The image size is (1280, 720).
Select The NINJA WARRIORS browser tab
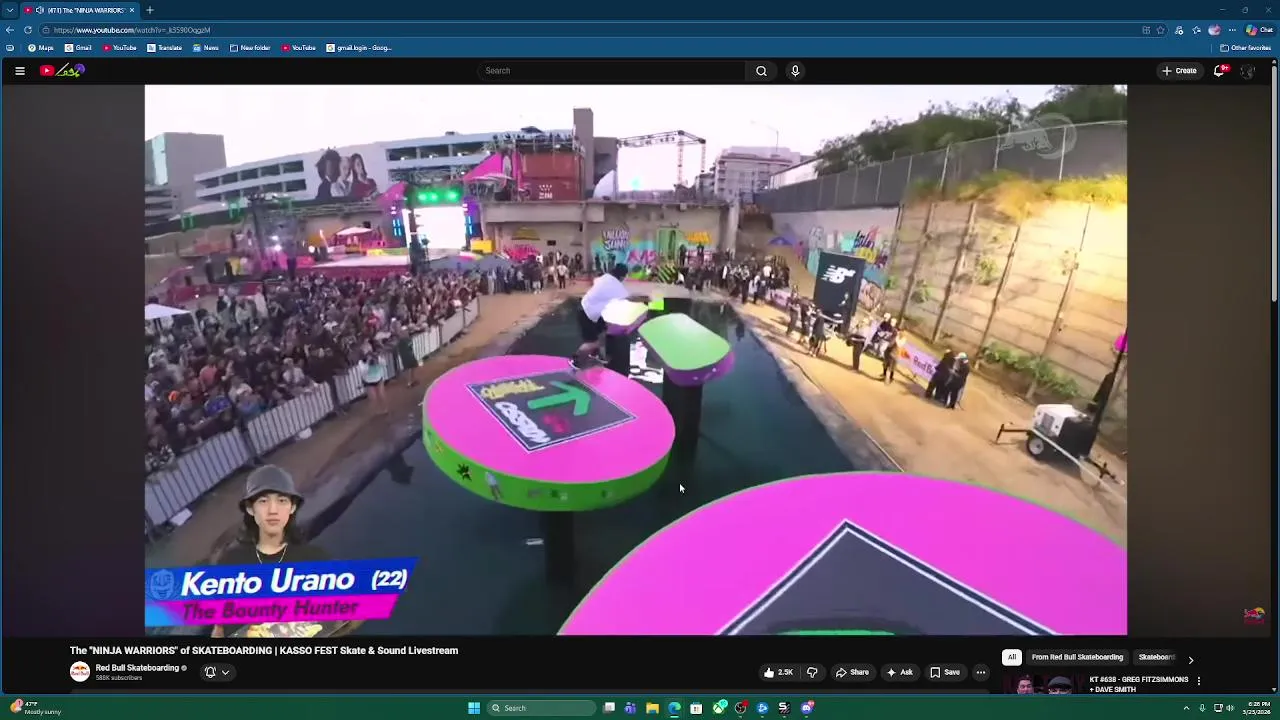pos(80,10)
